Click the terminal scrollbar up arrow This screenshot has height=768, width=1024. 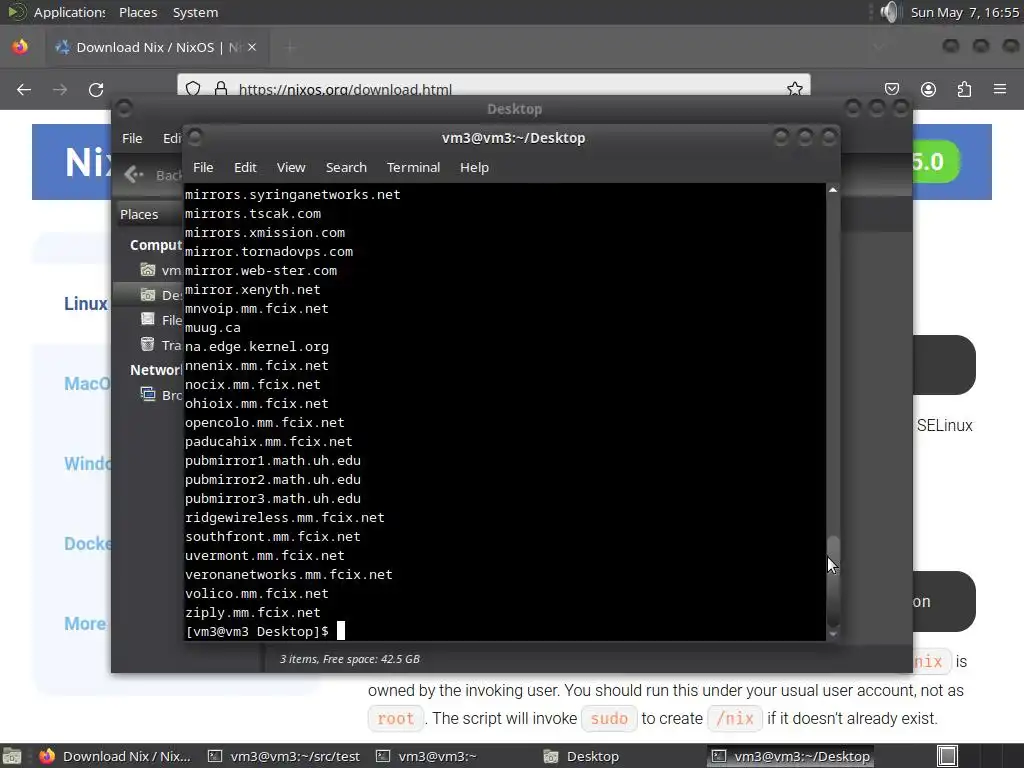[833, 190]
